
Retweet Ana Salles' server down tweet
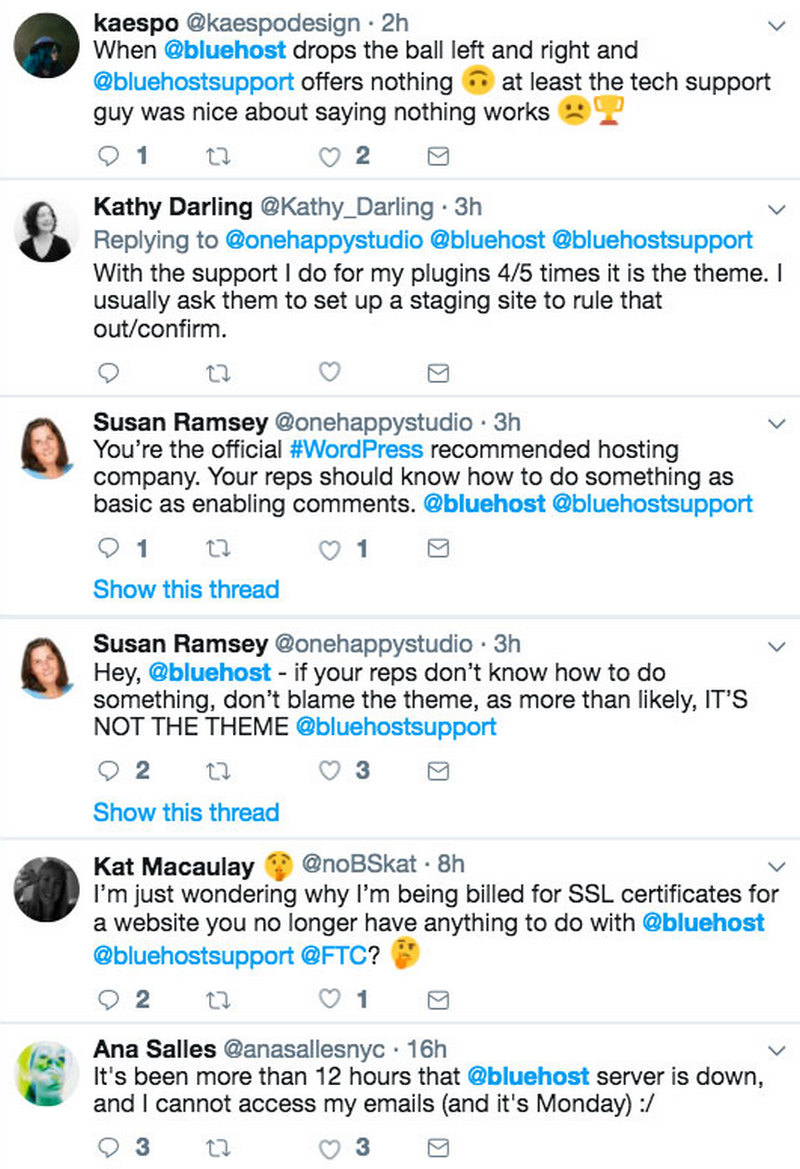coord(220,1146)
